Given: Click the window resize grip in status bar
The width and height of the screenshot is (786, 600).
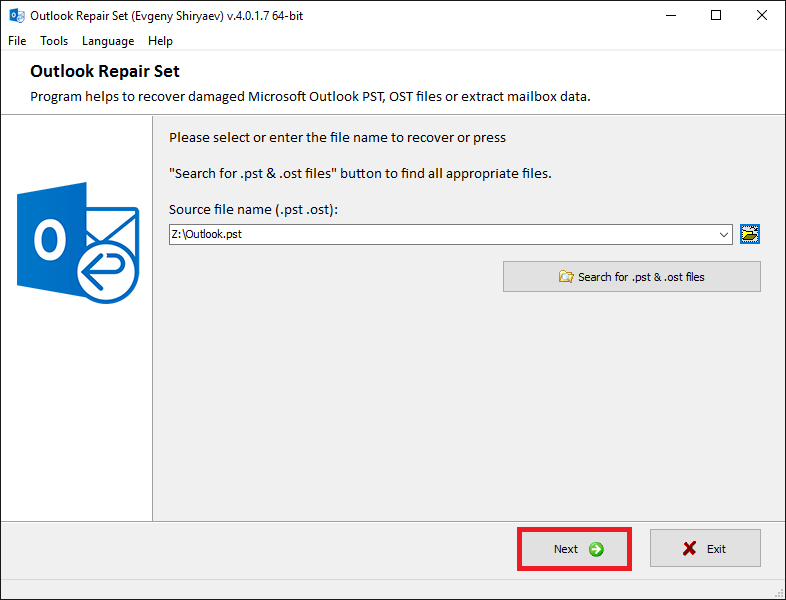Looking at the screenshot, I should [x=779, y=593].
